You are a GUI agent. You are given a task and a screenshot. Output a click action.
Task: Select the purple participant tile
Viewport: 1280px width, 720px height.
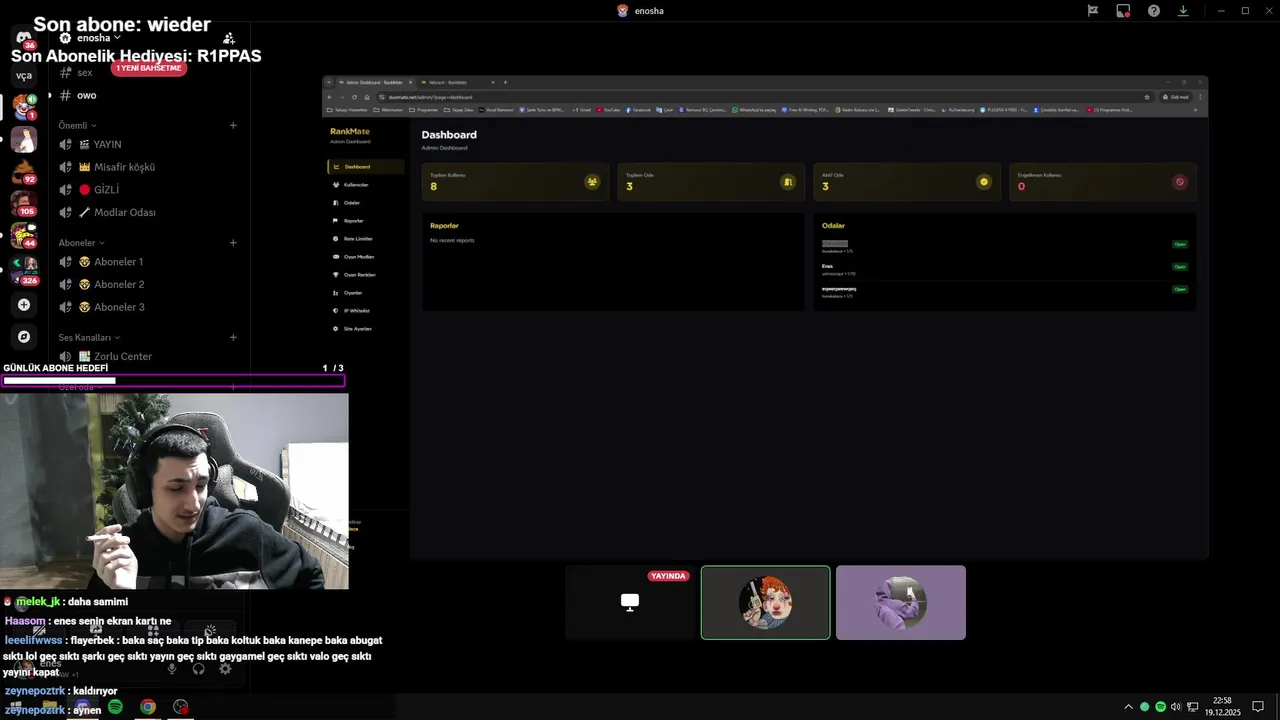point(901,602)
